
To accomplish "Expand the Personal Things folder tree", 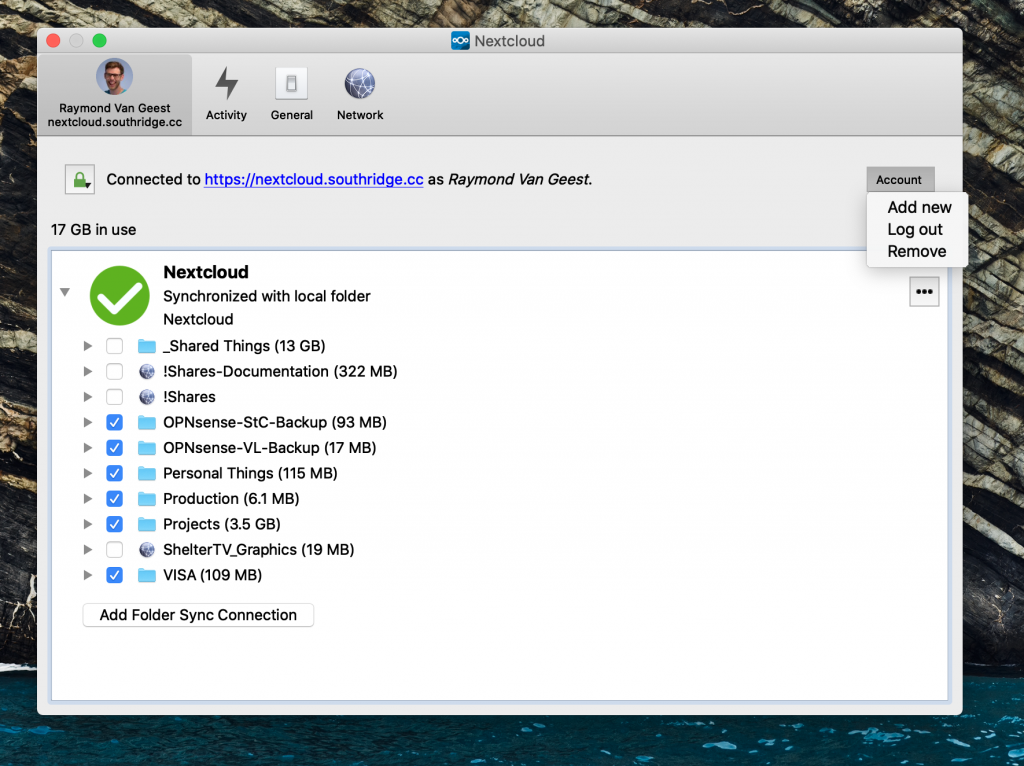I will pyautogui.click(x=88, y=473).
